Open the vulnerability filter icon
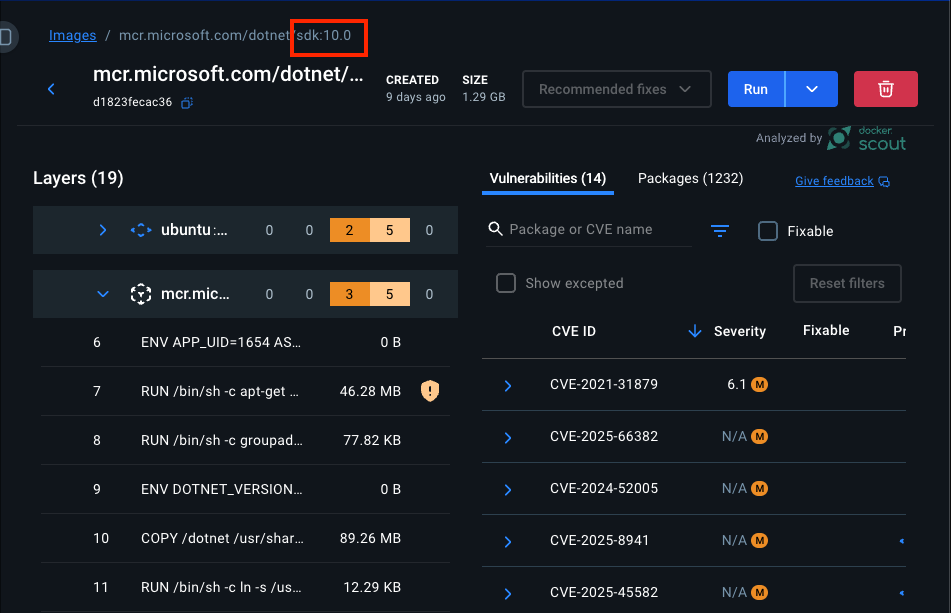 pyautogui.click(x=720, y=231)
